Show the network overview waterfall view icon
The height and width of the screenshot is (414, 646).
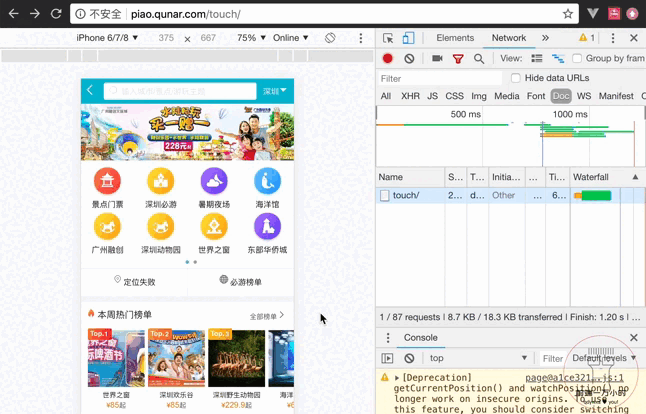[558, 58]
